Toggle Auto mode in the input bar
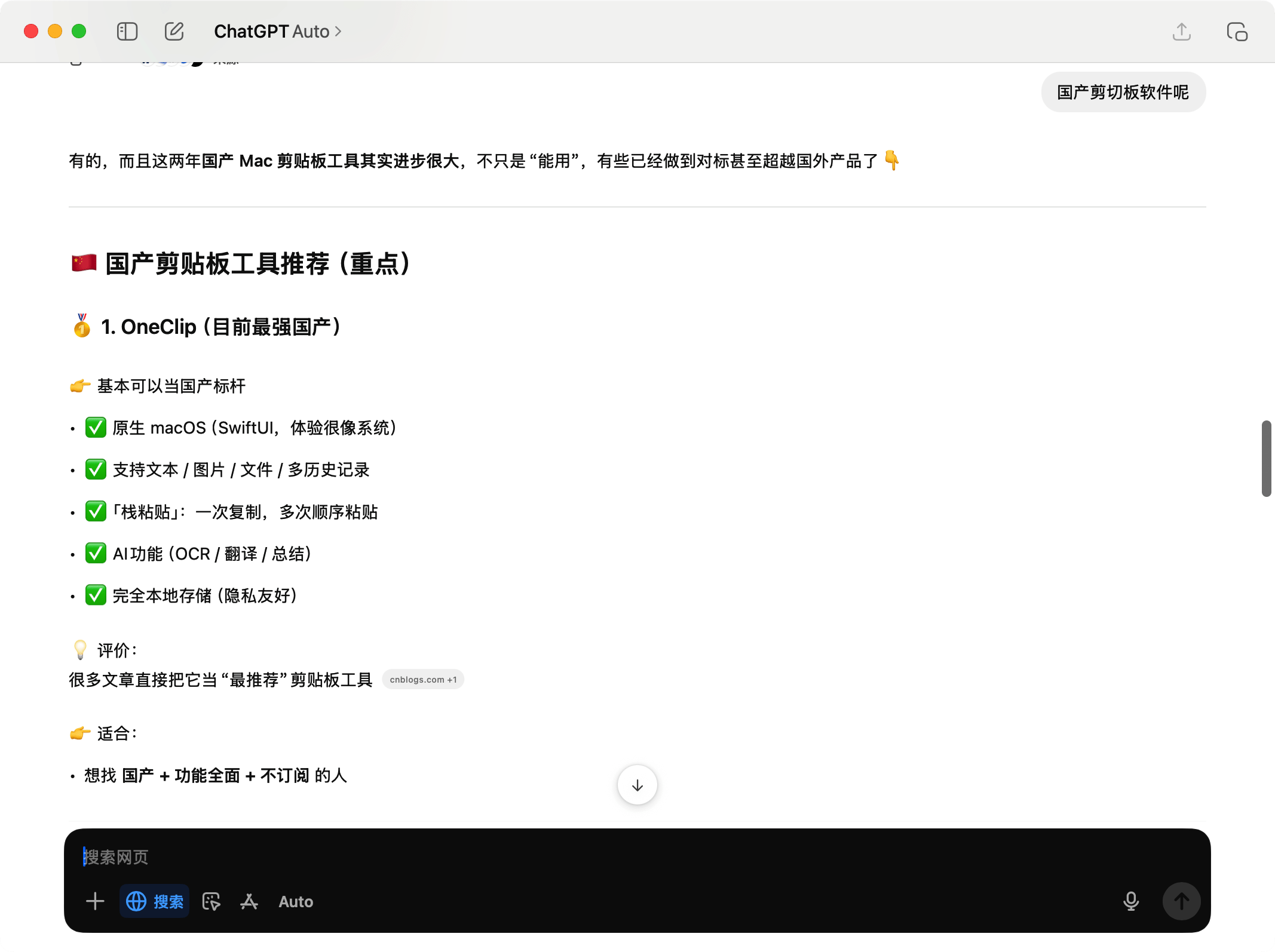The height and width of the screenshot is (952, 1275). [x=295, y=901]
